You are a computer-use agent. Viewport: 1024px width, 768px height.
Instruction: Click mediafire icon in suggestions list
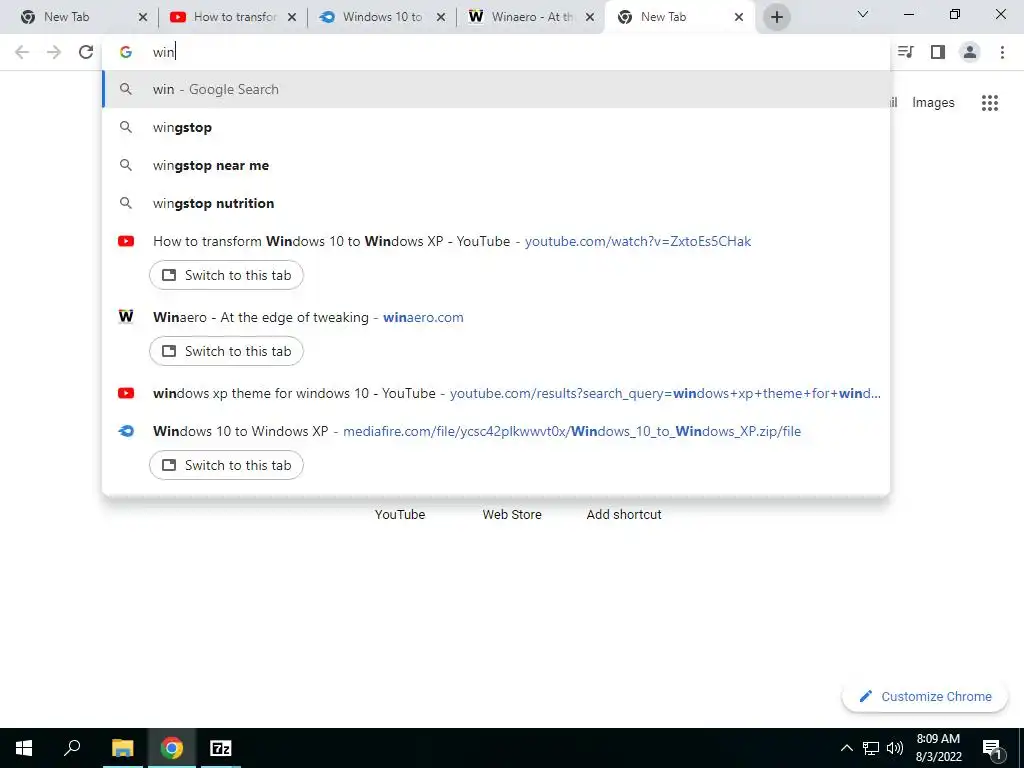click(x=126, y=431)
